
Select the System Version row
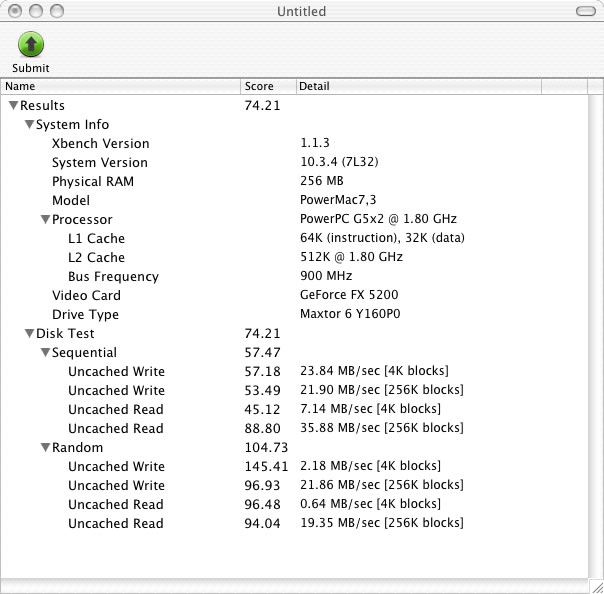click(294, 162)
